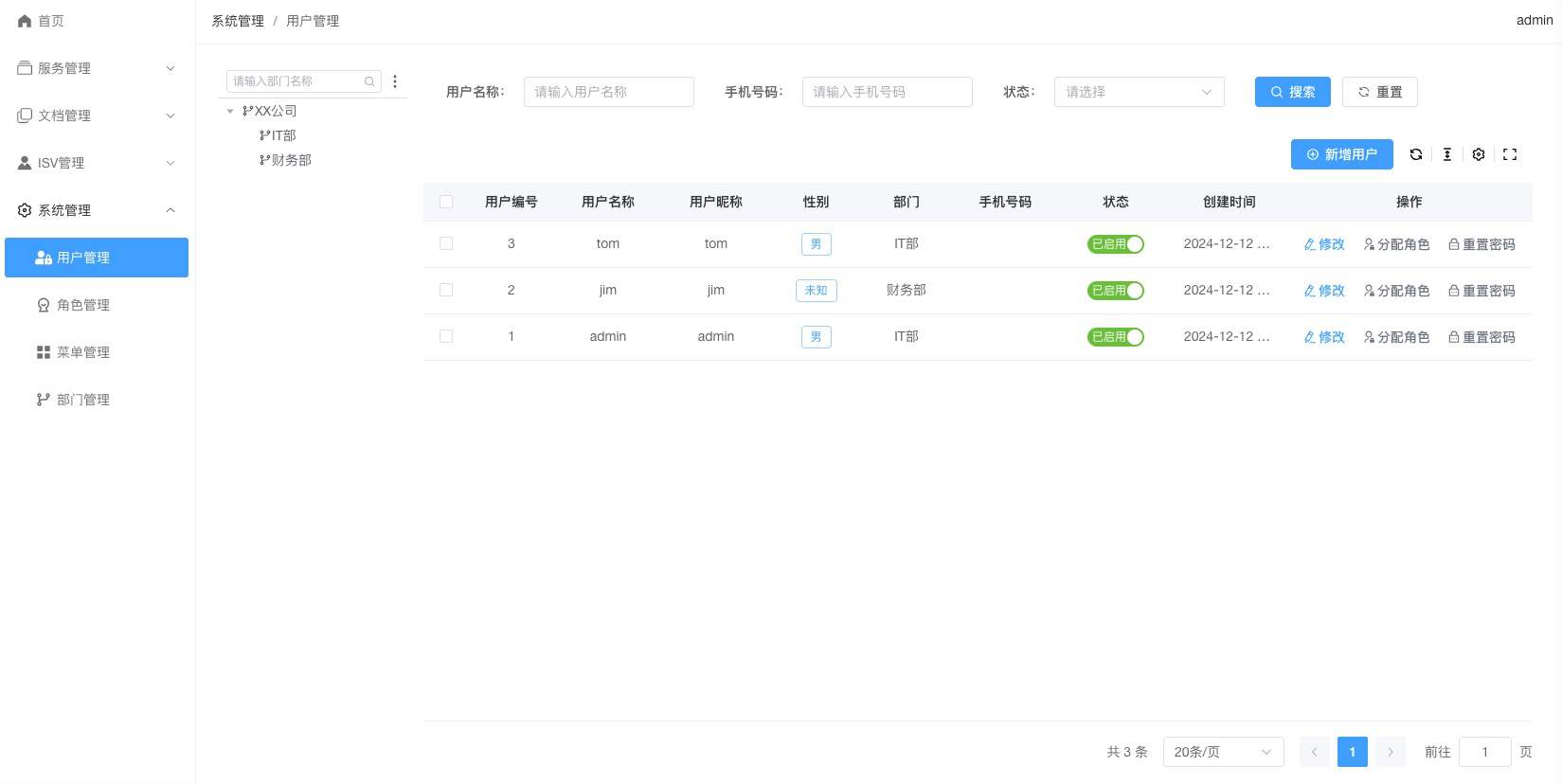Open the page size 20条/页 dropdown
Screen dimensions: 1562x784
(1222, 752)
